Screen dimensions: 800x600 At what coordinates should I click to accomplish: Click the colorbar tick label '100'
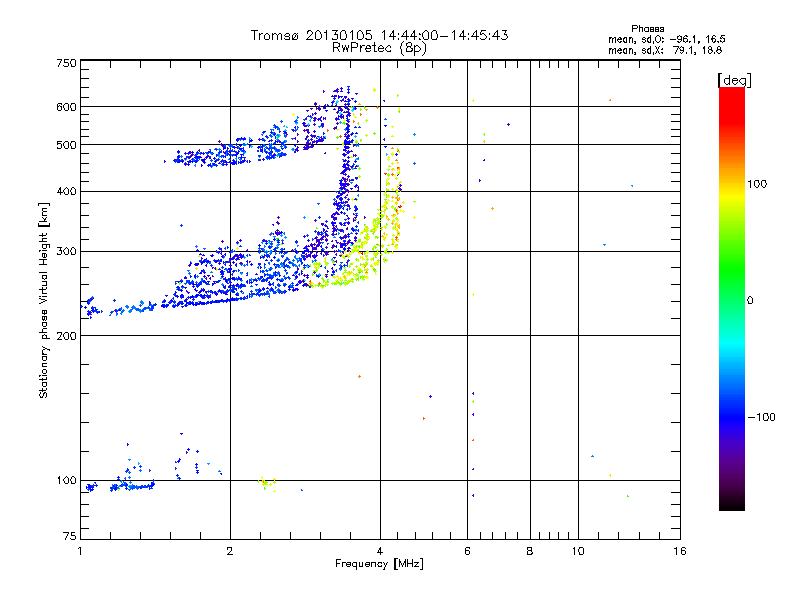(x=757, y=184)
